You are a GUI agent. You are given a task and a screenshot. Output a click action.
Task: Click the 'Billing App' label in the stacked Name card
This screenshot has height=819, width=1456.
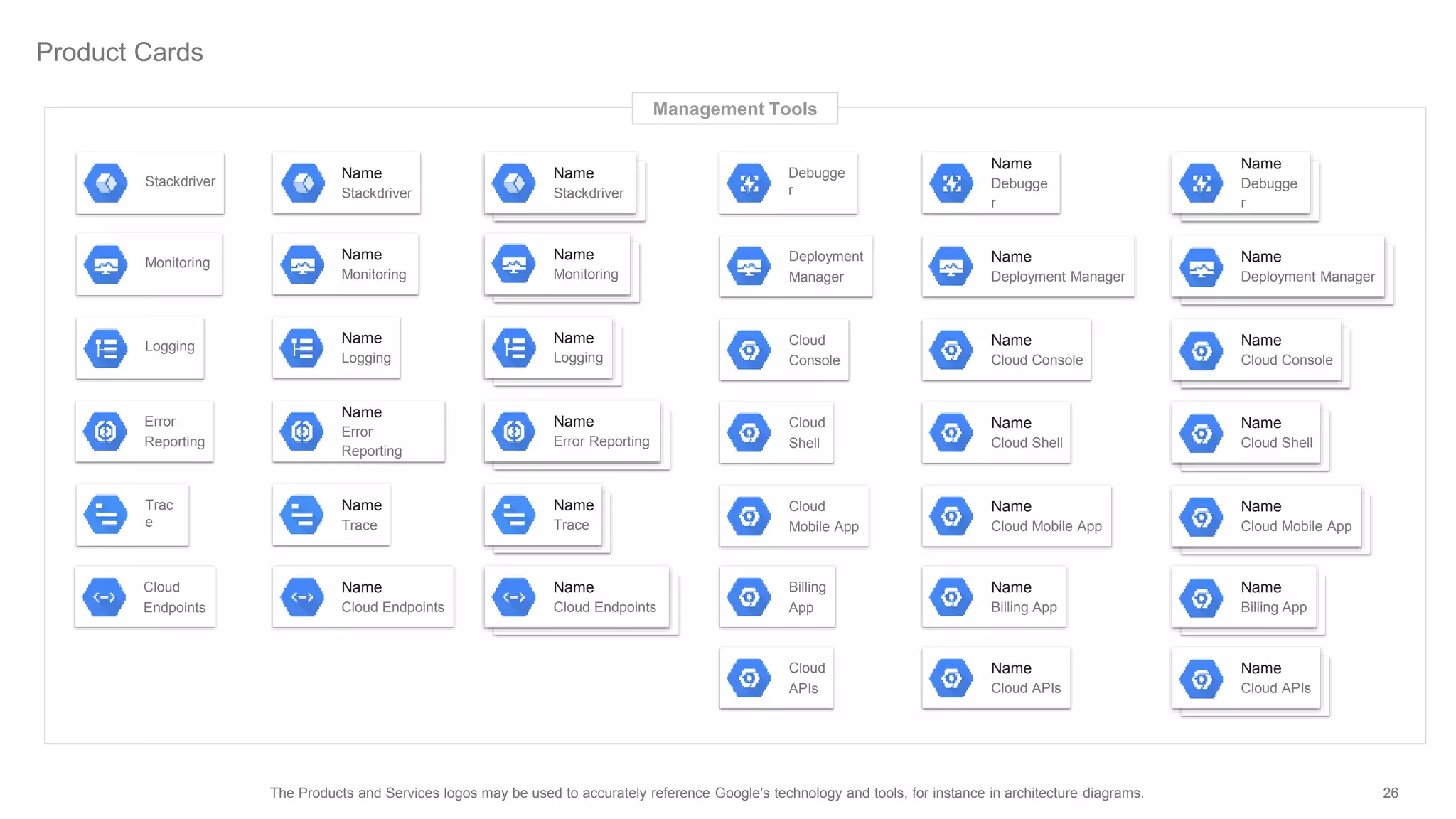click(1273, 607)
